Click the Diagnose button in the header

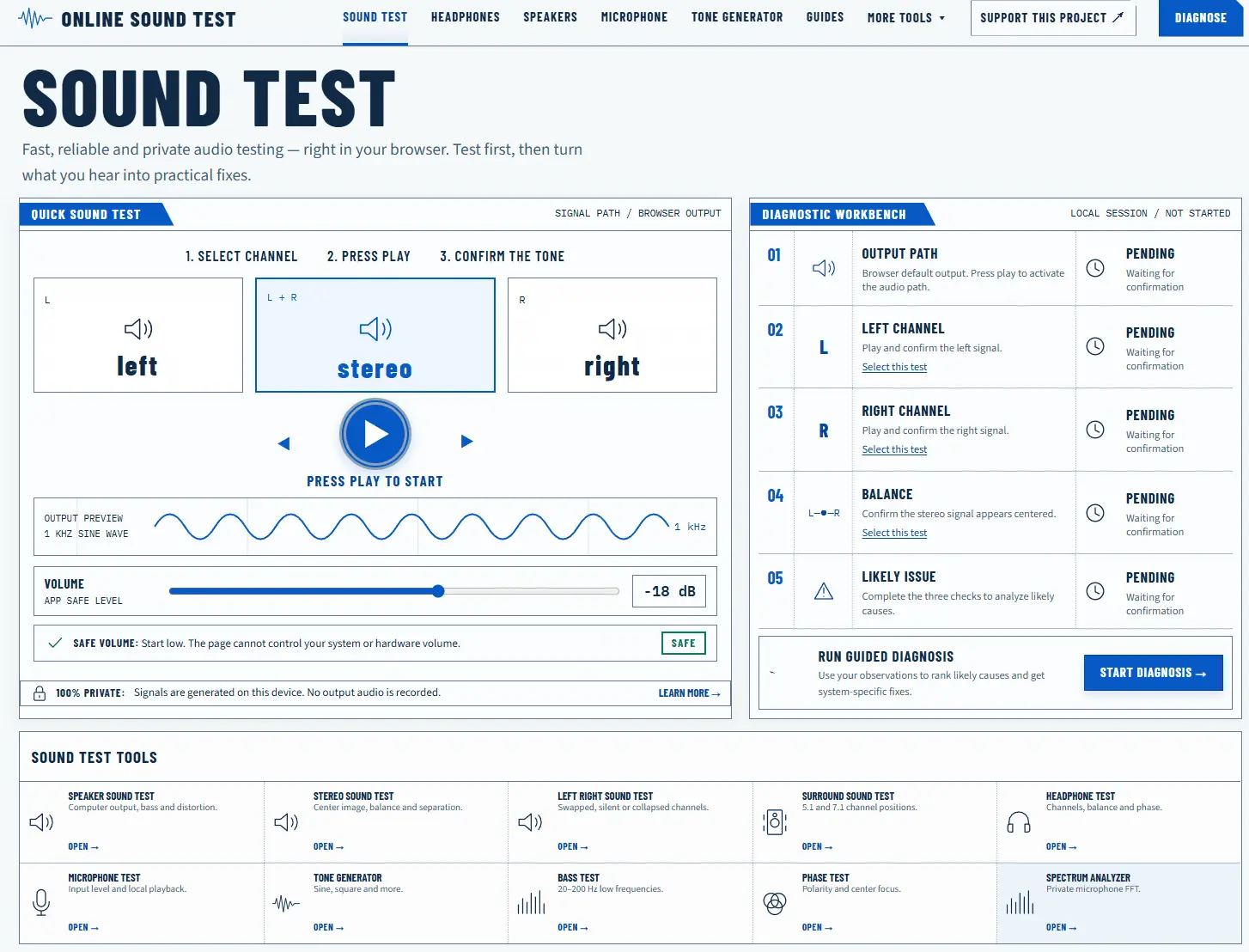coord(1201,18)
